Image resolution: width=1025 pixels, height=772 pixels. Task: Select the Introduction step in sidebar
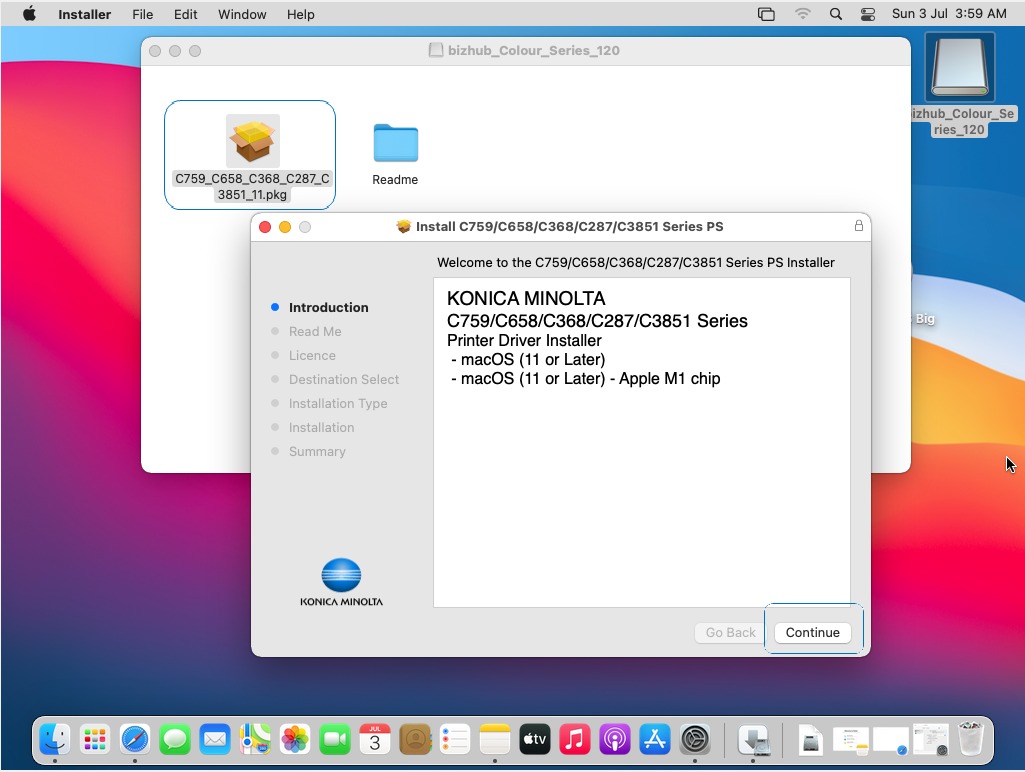tap(328, 307)
